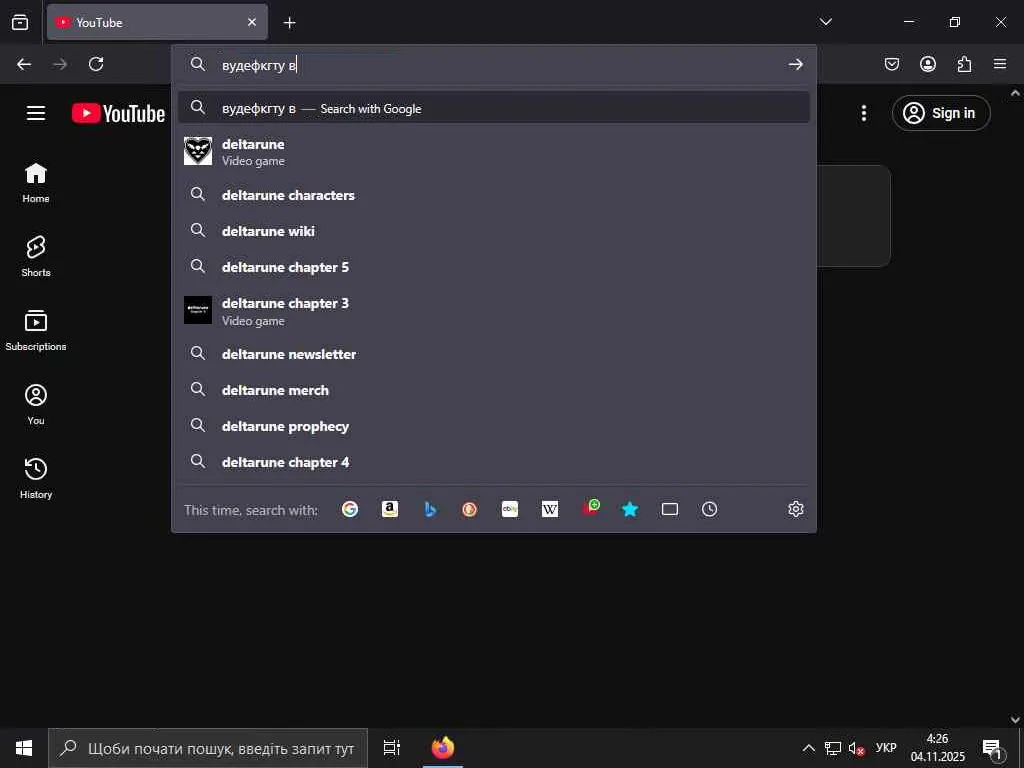Open YouTube settings three-dot menu
Viewport: 1024px width, 768px height.
pyautogui.click(x=864, y=113)
